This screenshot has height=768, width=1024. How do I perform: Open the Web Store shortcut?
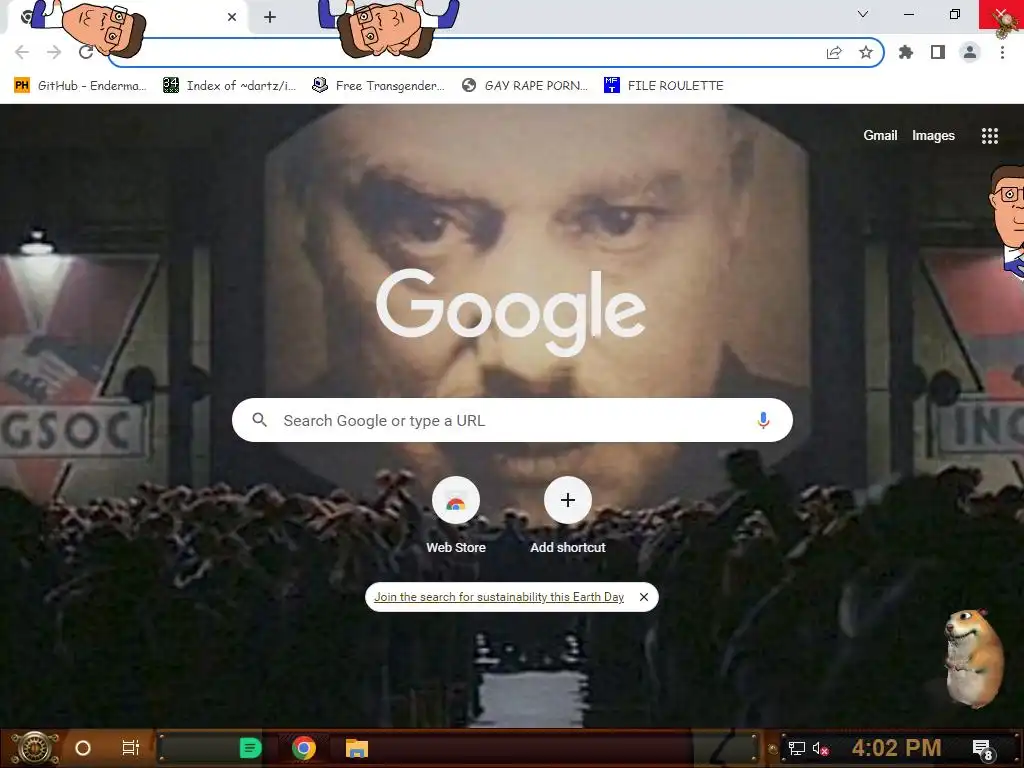456,516
